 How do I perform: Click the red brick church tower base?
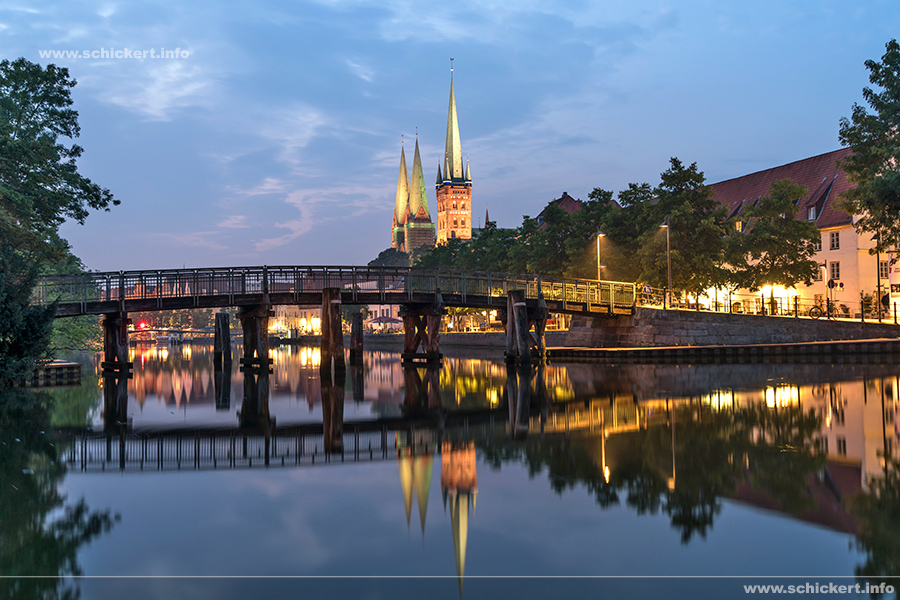point(454,212)
